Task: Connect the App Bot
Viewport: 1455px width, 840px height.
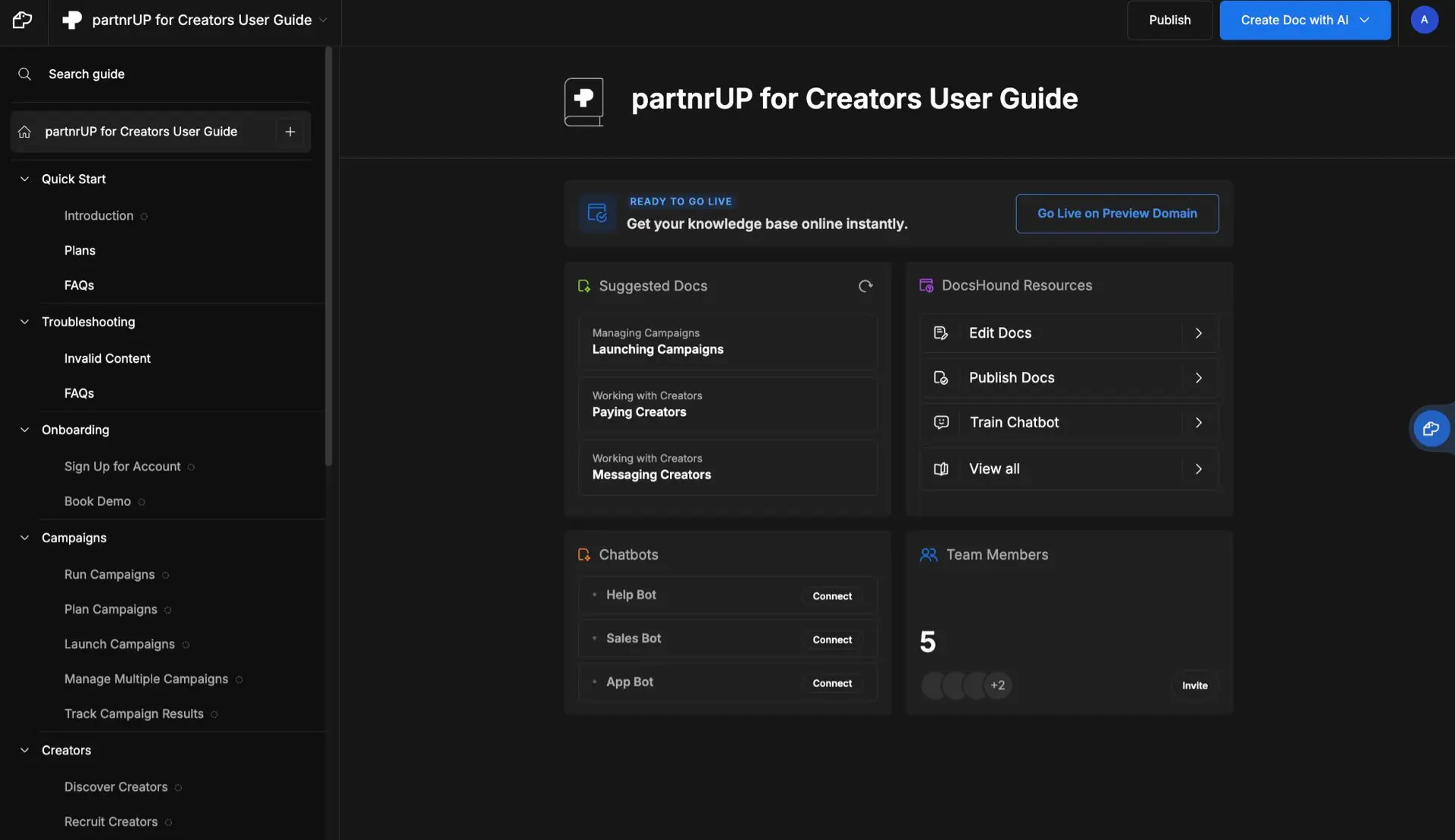Action: (x=832, y=683)
